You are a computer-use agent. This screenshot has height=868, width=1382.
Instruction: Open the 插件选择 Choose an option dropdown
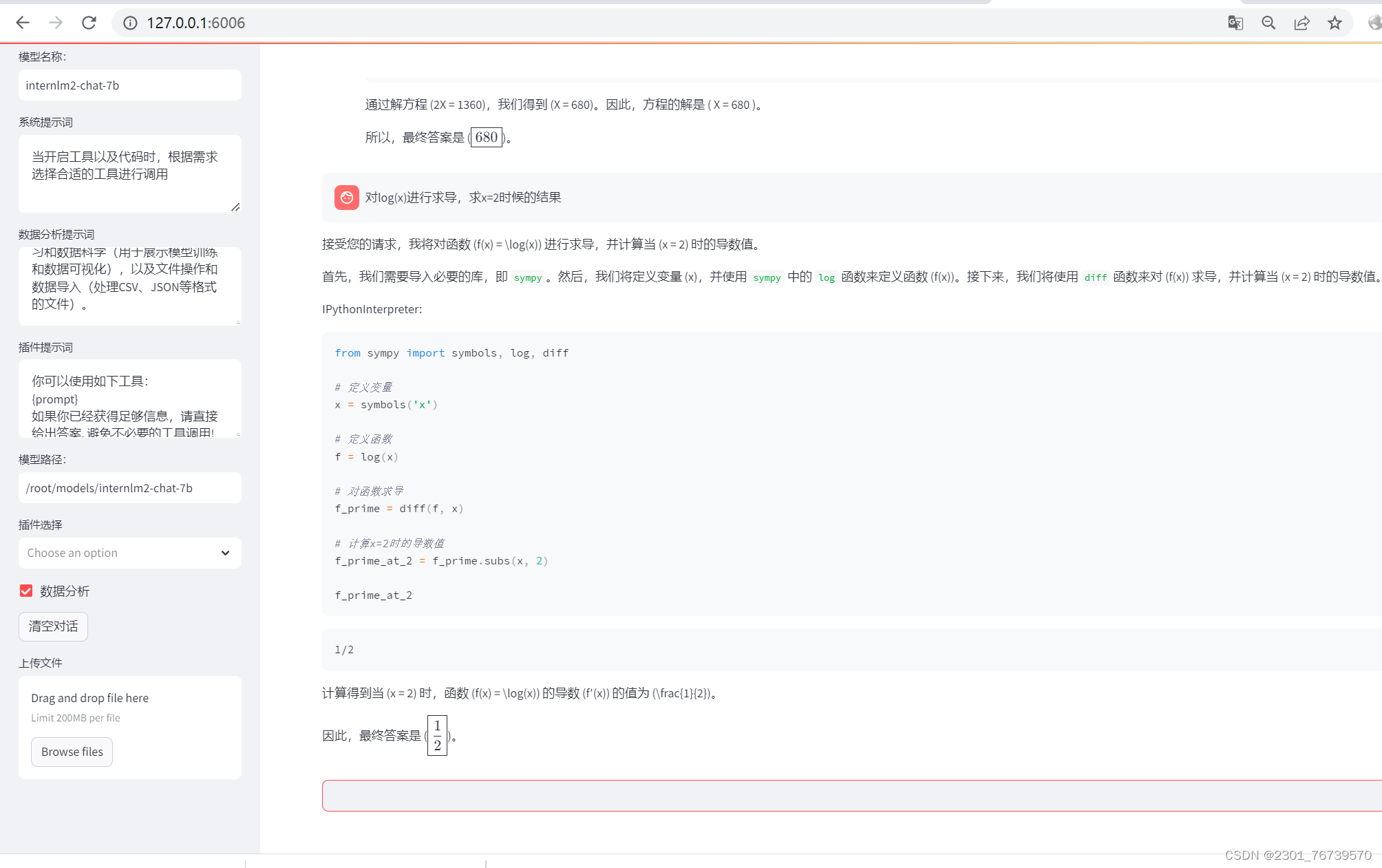(x=117, y=553)
